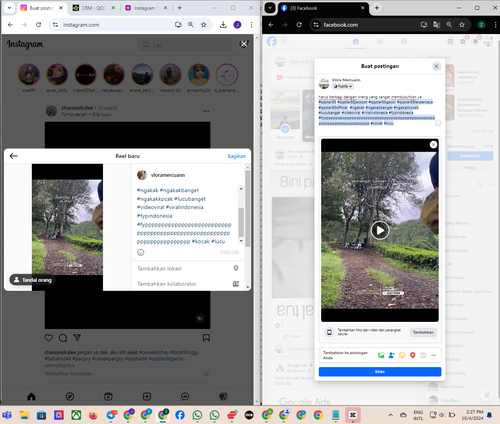Click Tambahkan button for mobile device media
Viewport: 500px width, 424px height.
423,332
